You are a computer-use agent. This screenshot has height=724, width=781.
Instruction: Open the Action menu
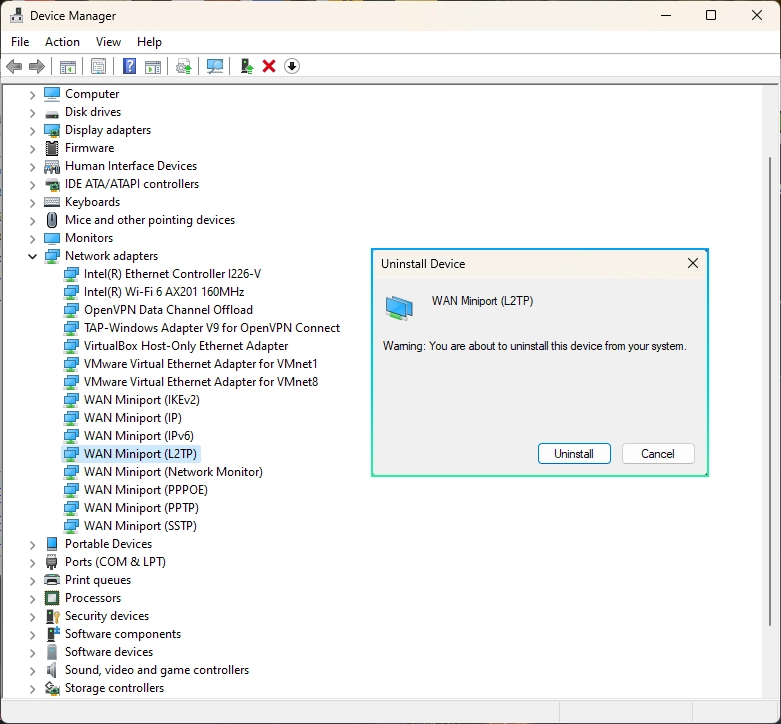[x=62, y=42]
